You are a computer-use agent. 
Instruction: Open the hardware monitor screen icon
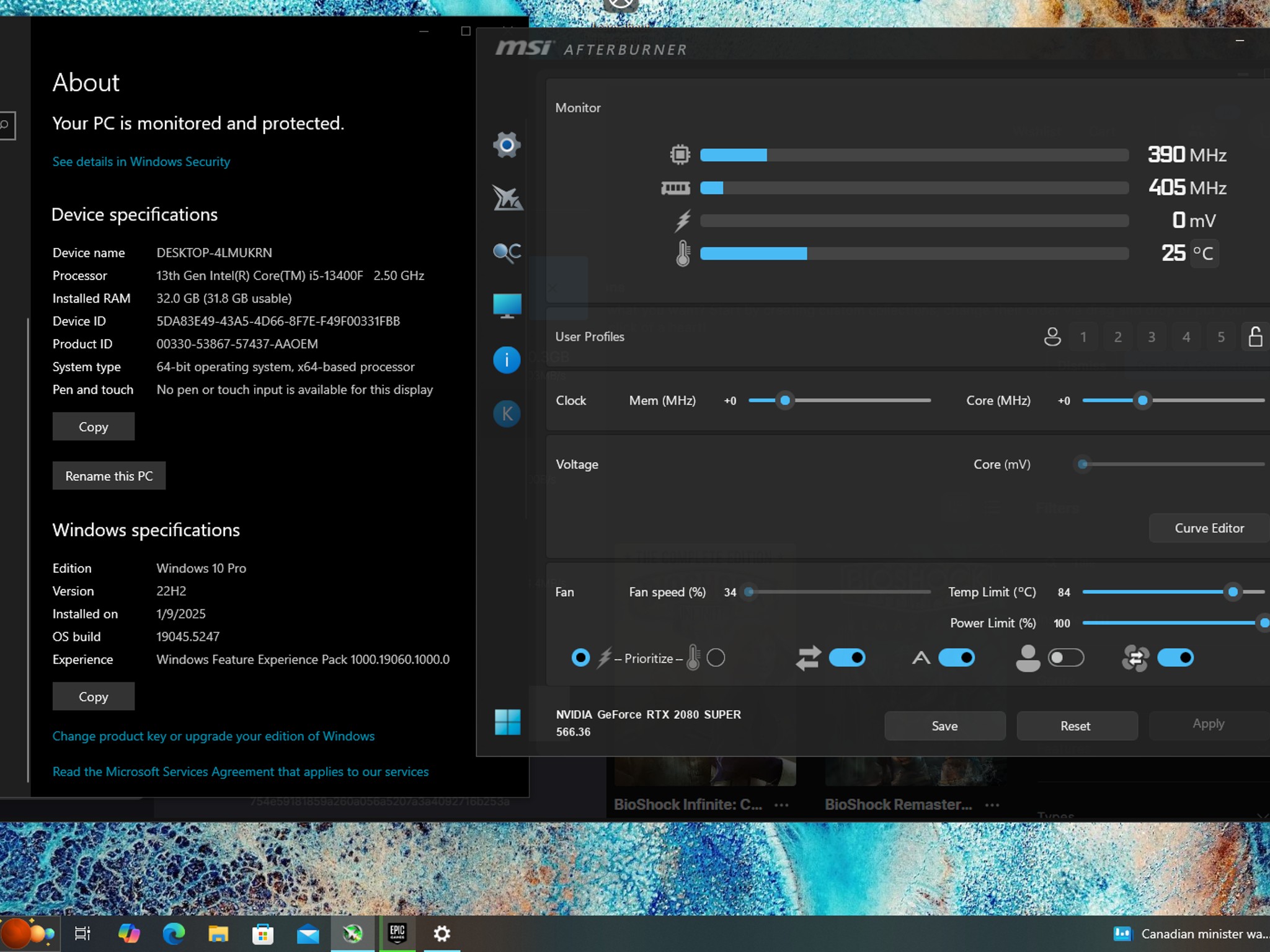coord(507,306)
